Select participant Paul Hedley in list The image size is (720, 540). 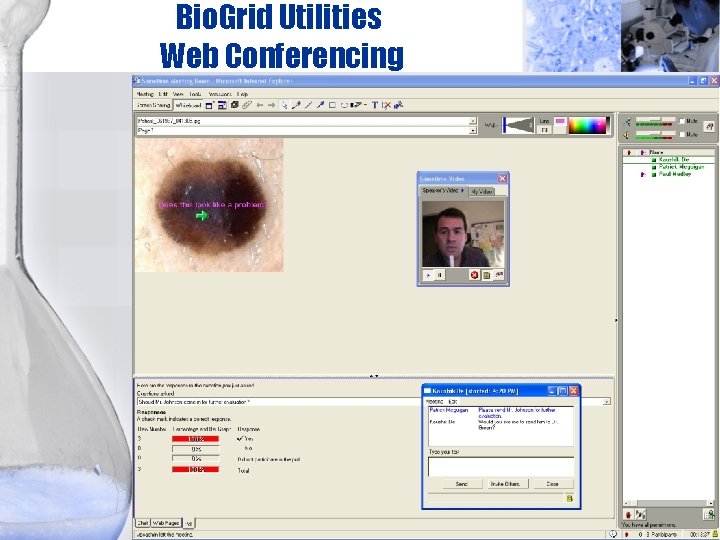pos(675,174)
